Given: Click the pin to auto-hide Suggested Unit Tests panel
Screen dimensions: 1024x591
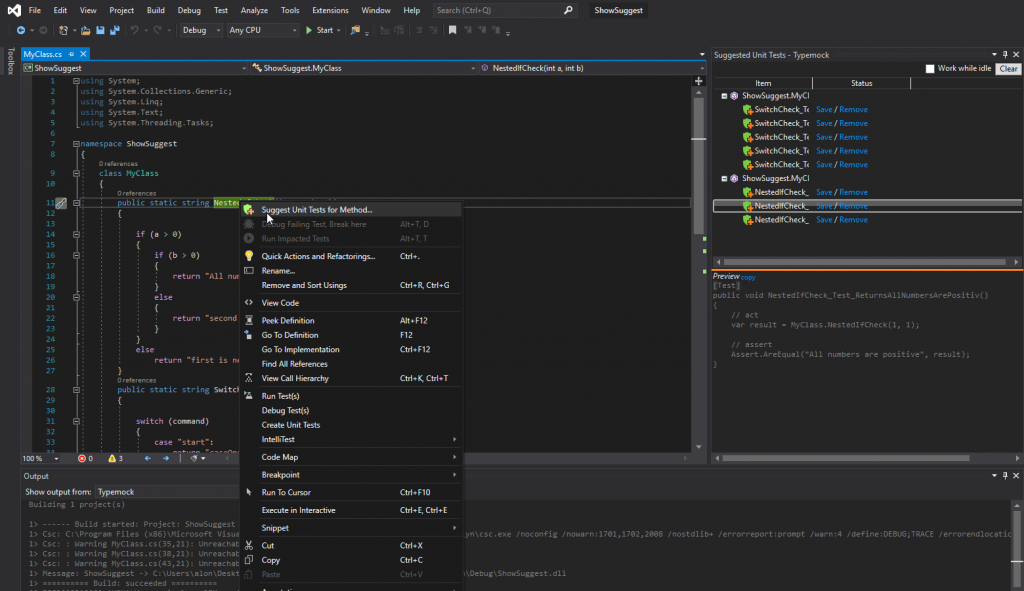Looking at the screenshot, I should 1006,55.
